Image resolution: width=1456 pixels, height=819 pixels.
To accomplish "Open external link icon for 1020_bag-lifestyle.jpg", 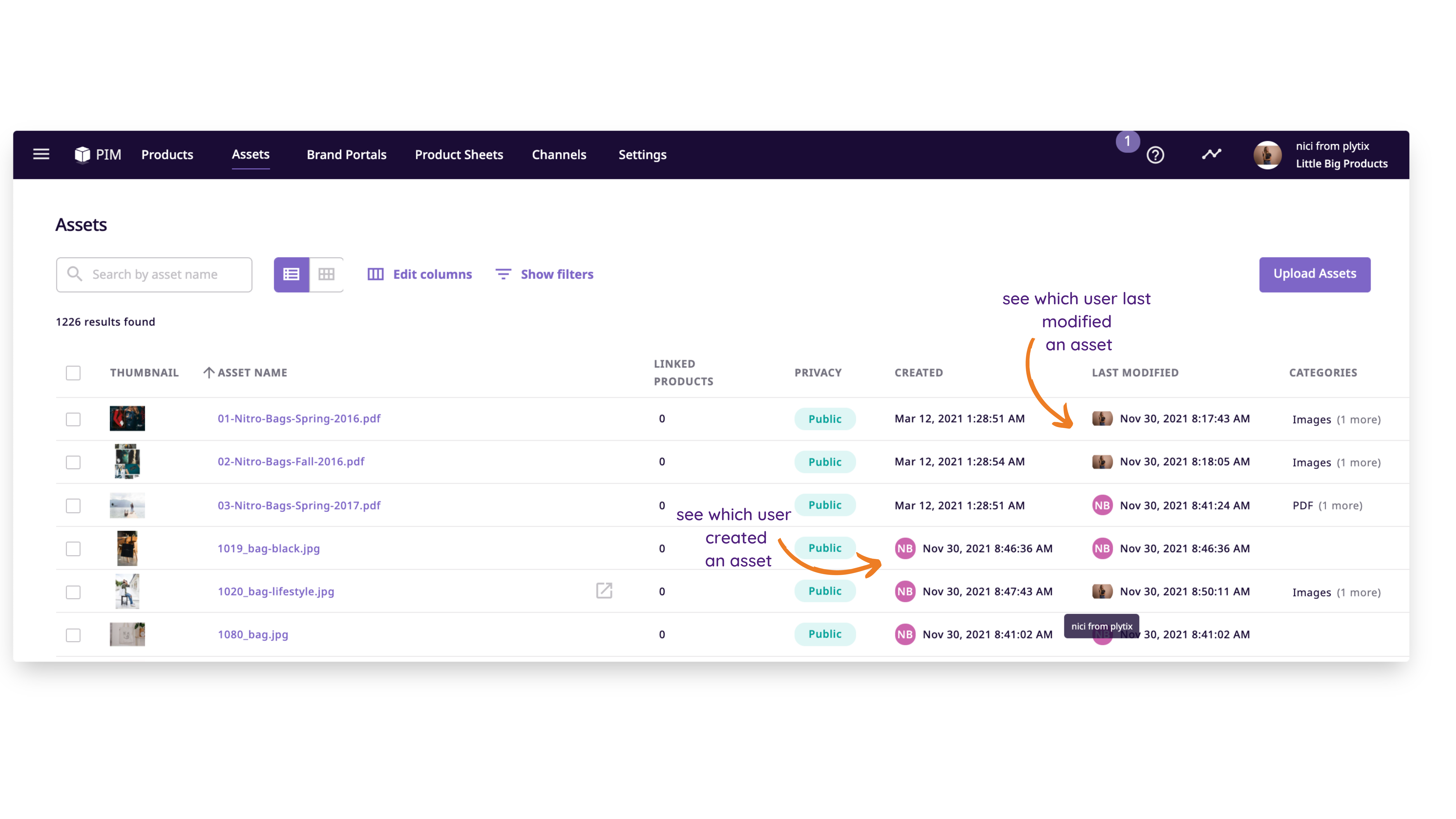I will [604, 591].
